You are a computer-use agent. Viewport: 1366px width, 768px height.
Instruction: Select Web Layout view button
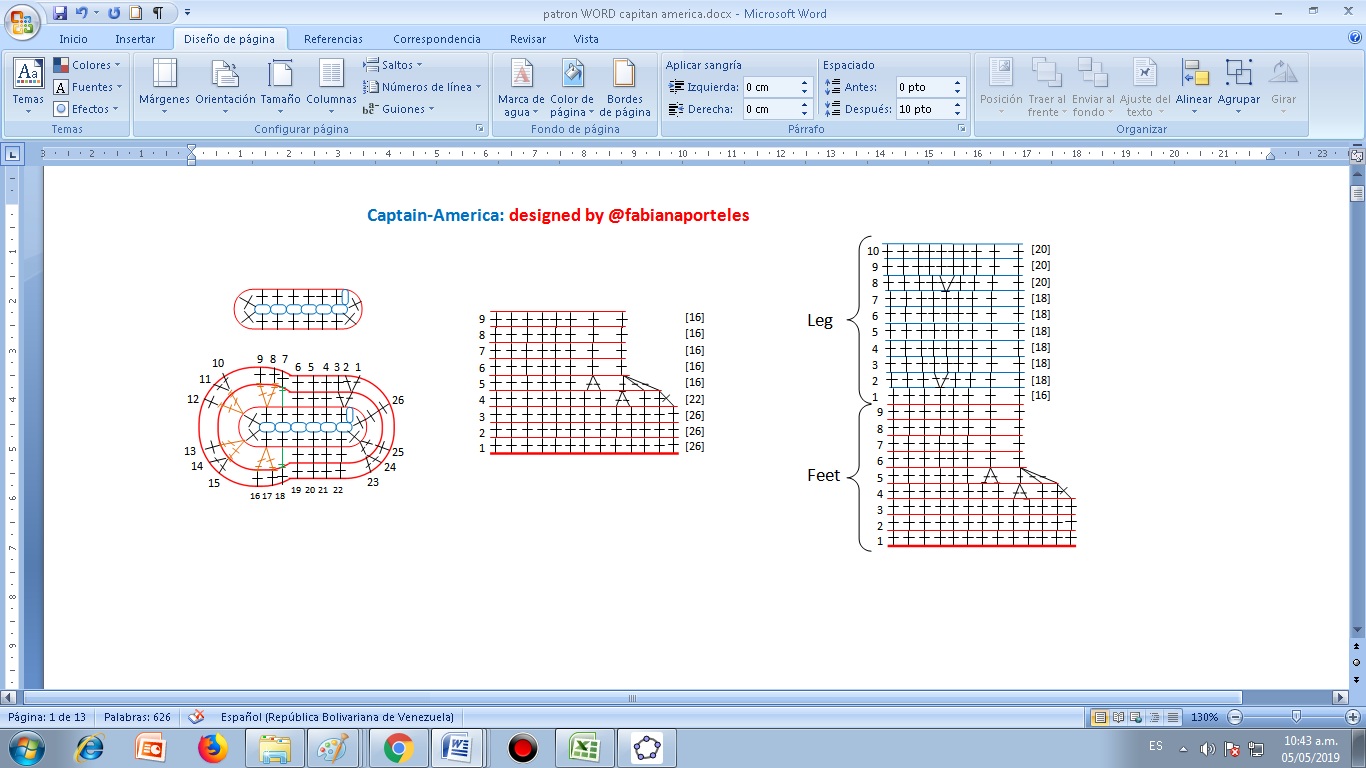coord(1137,717)
